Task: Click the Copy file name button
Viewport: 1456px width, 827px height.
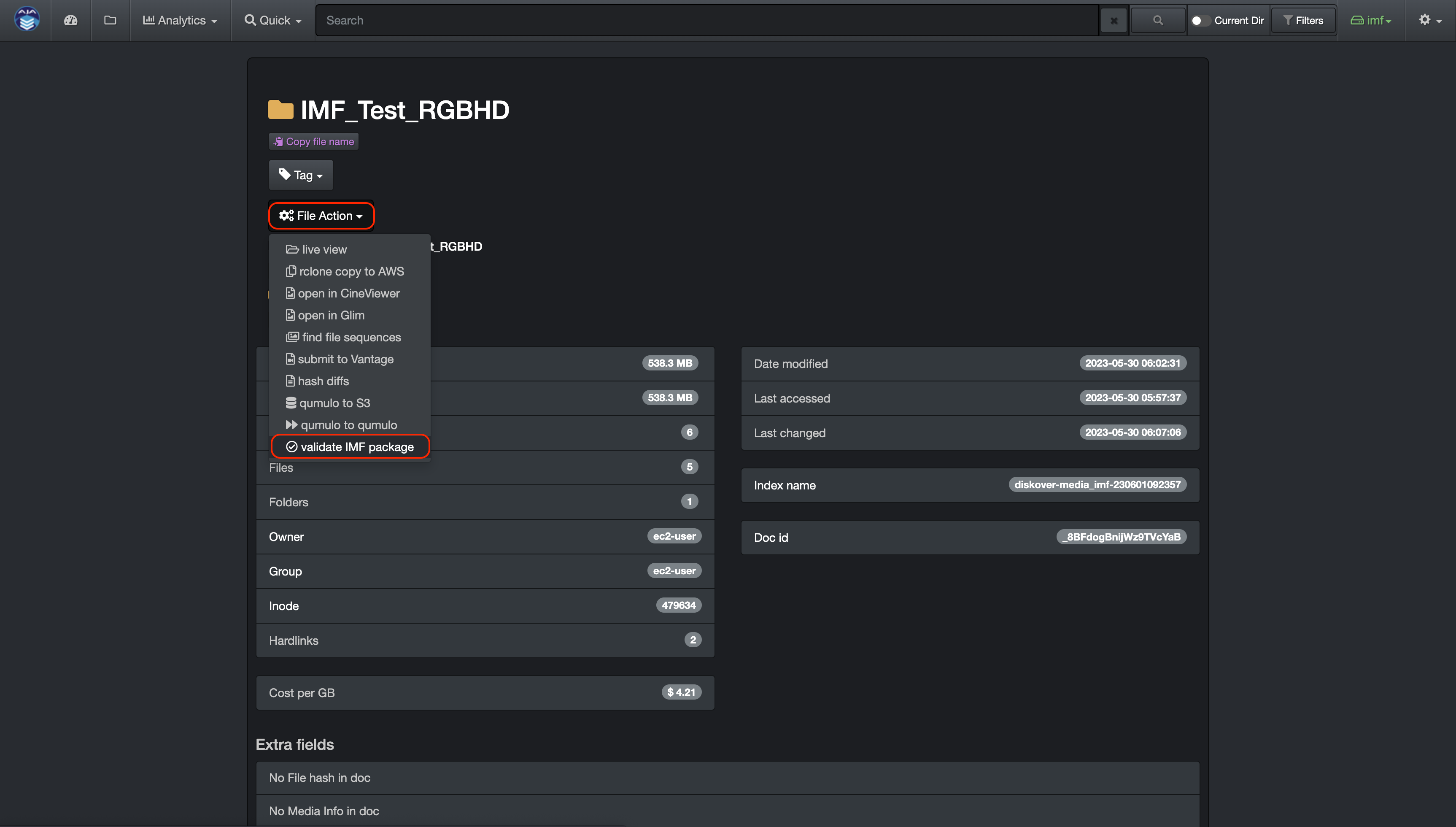Action: coord(313,141)
